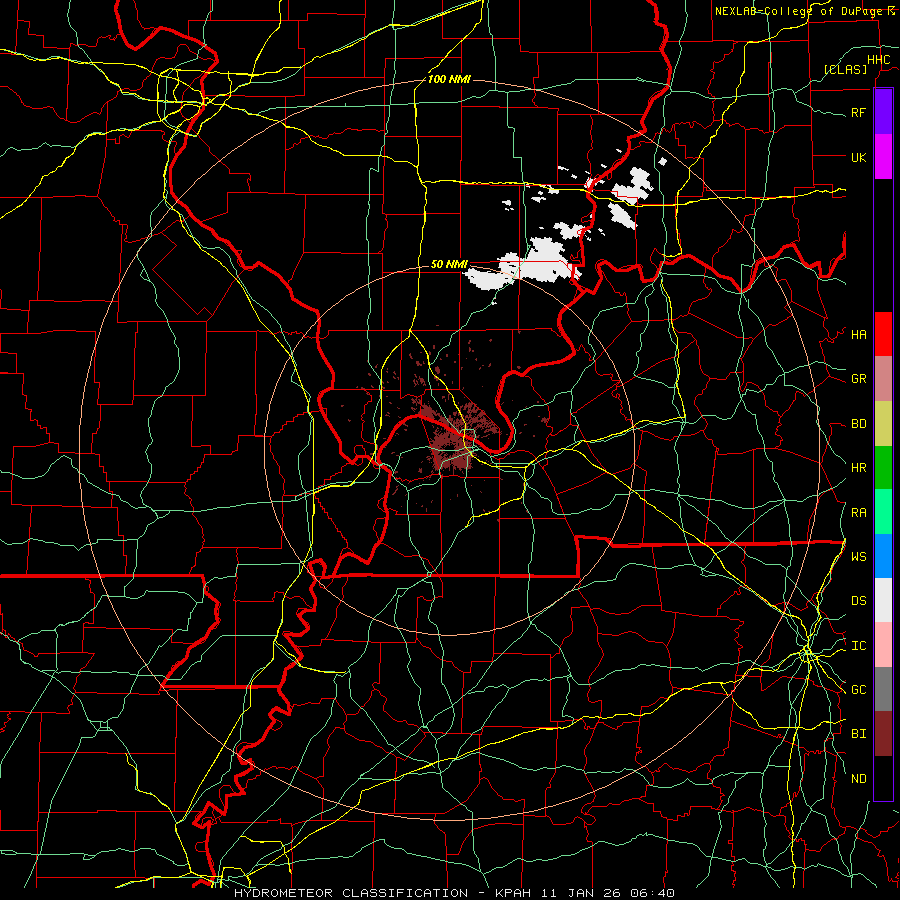Click the 50 NMI range ring label
This screenshot has width=900, height=900.
click(x=449, y=264)
